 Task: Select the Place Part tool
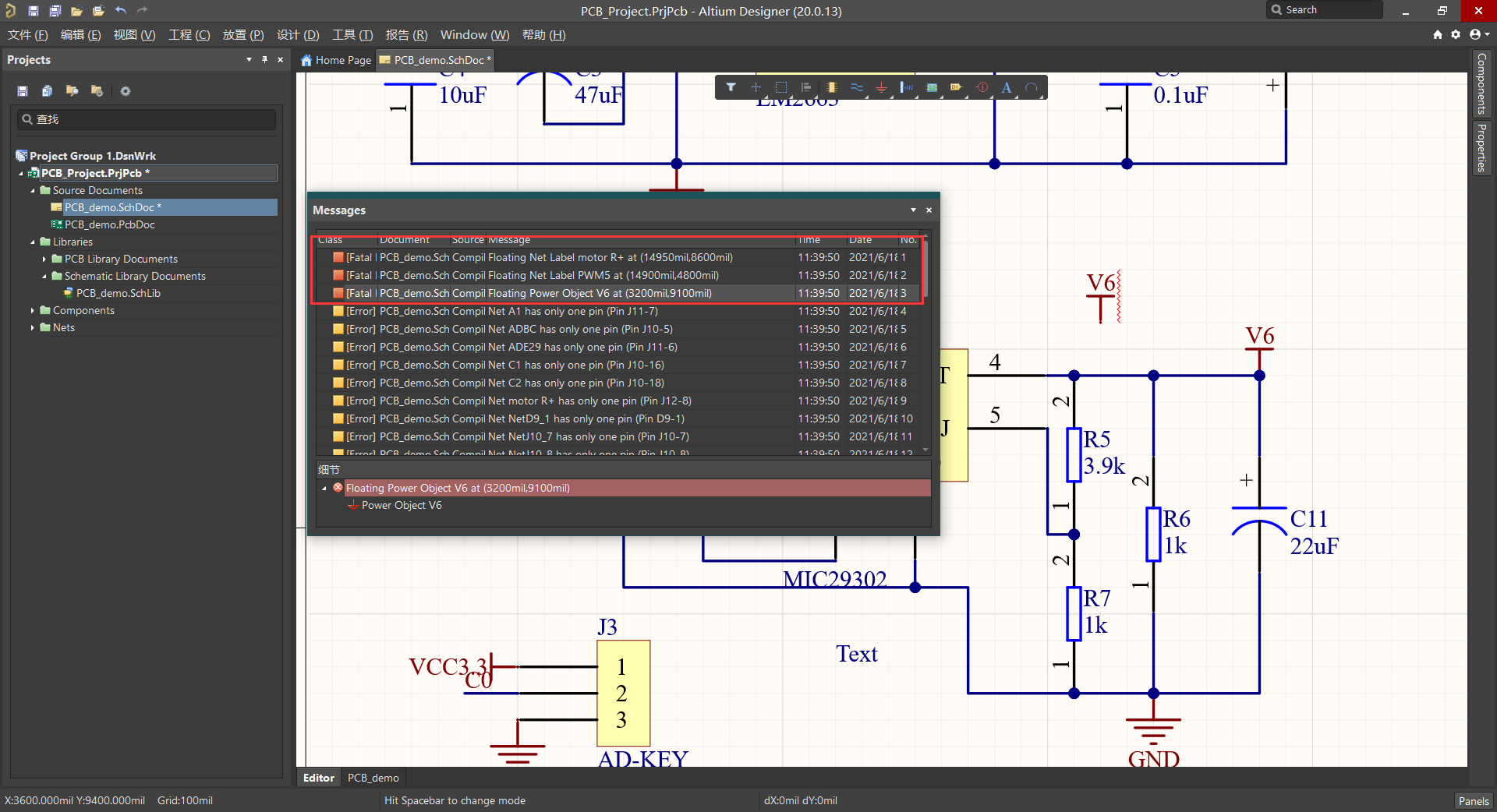(831, 87)
